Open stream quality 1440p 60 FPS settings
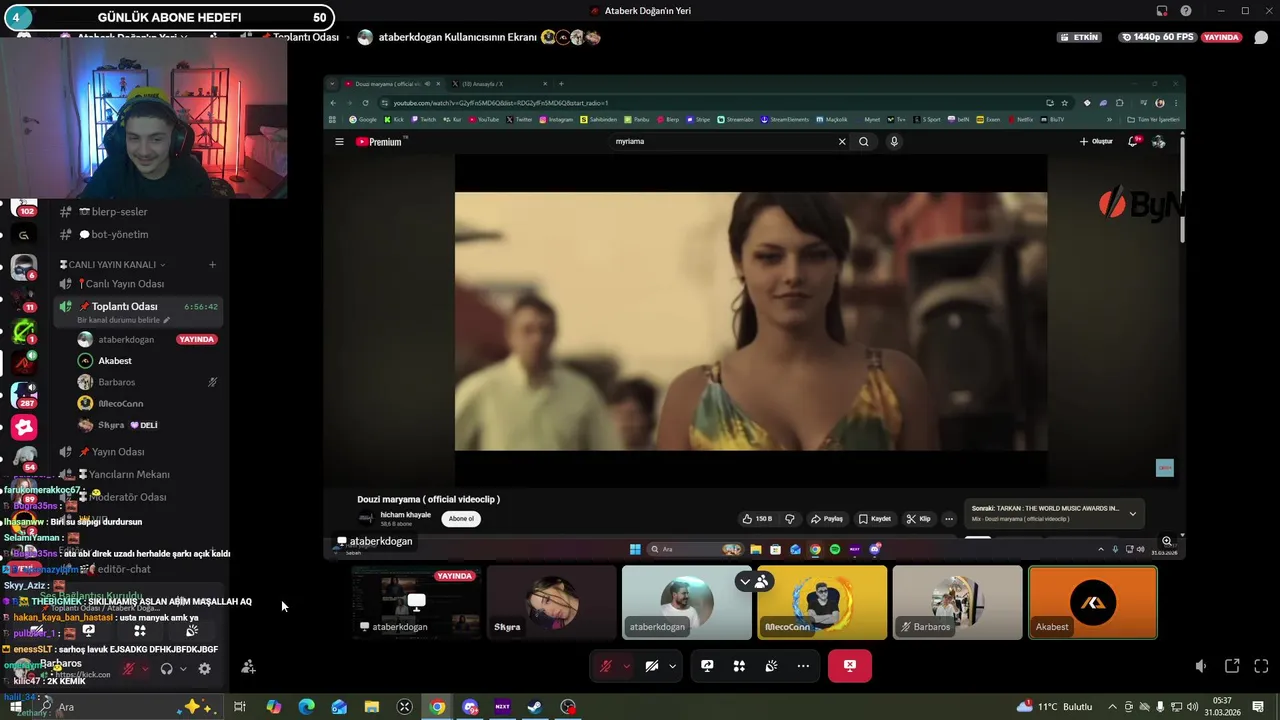Screen dimensions: 1280x720 pyautogui.click(x=1158, y=37)
